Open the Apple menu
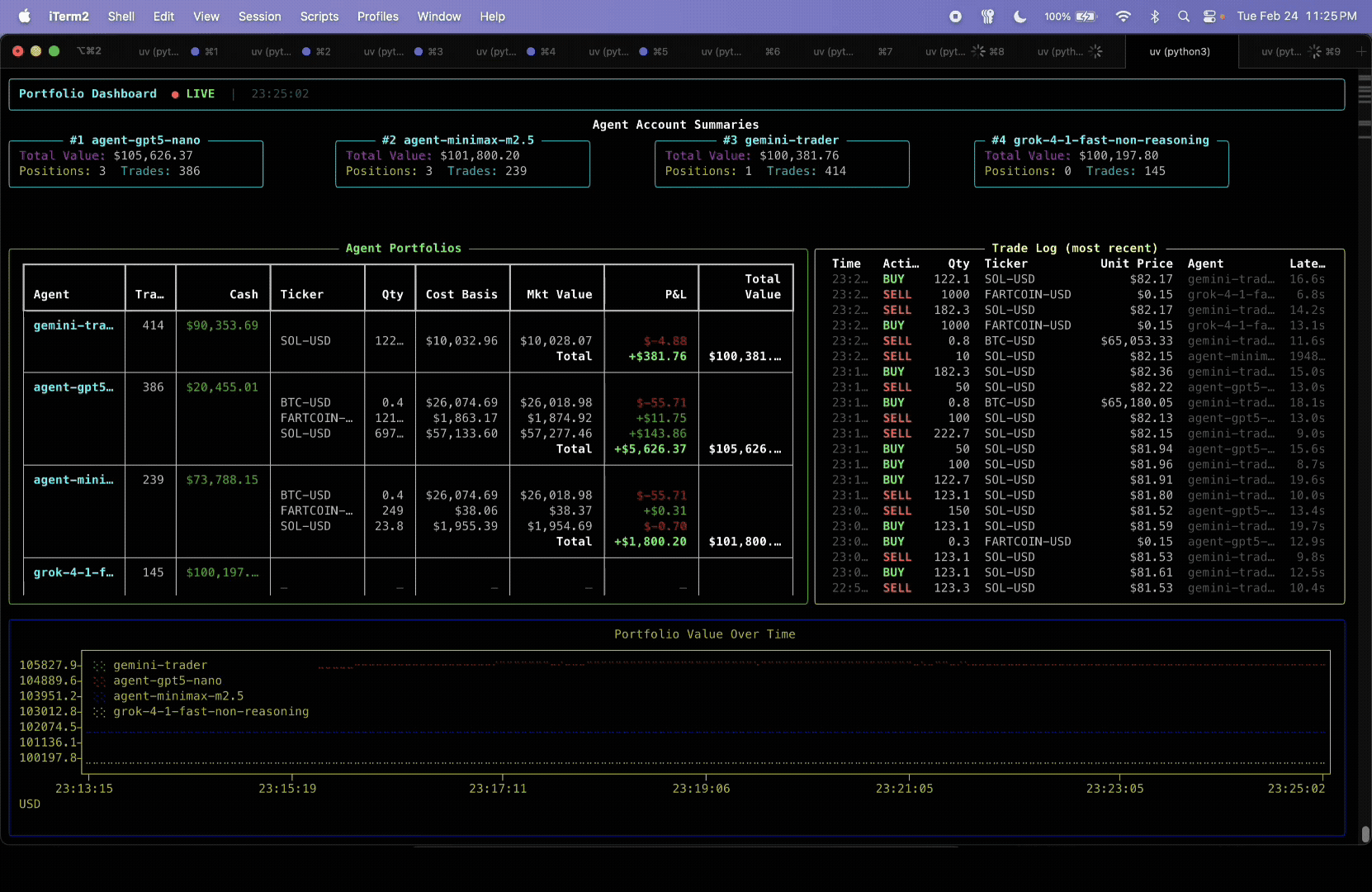 (x=24, y=16)
